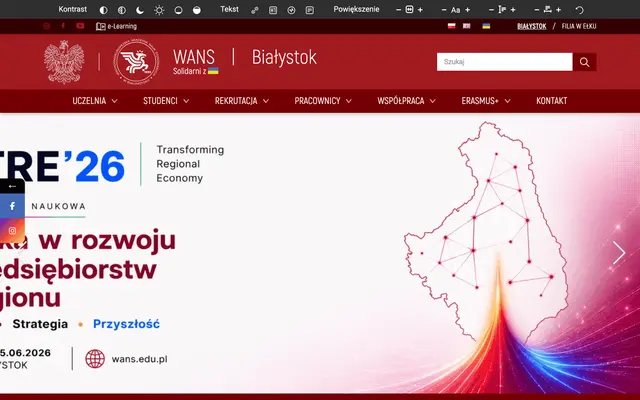Increase letter spacing with plus button
Viewport: 640px width, 400px height.
[x=558, y=10]
